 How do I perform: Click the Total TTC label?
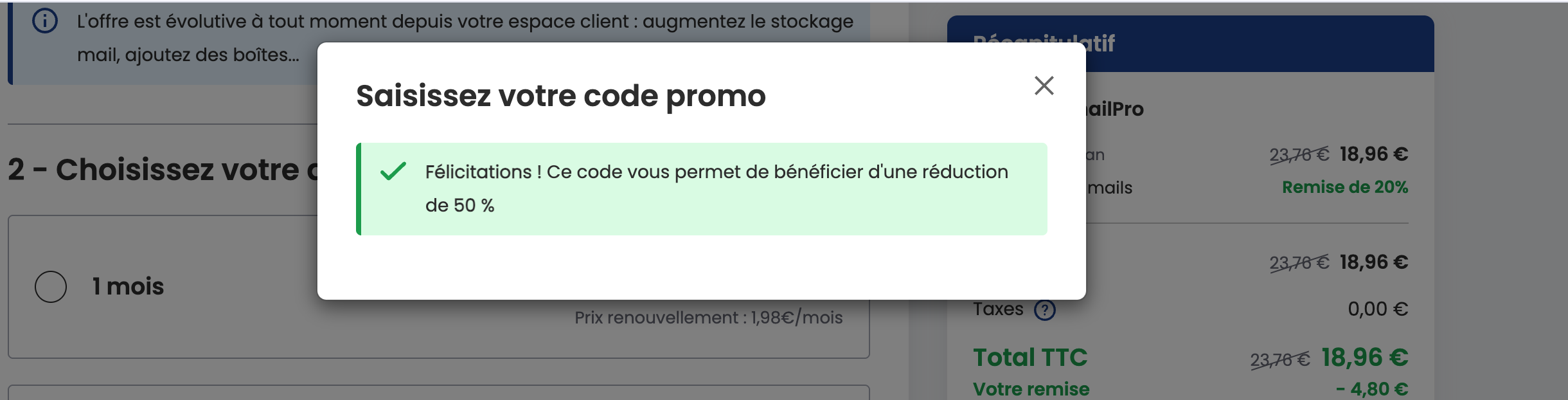click(1029, 358)
